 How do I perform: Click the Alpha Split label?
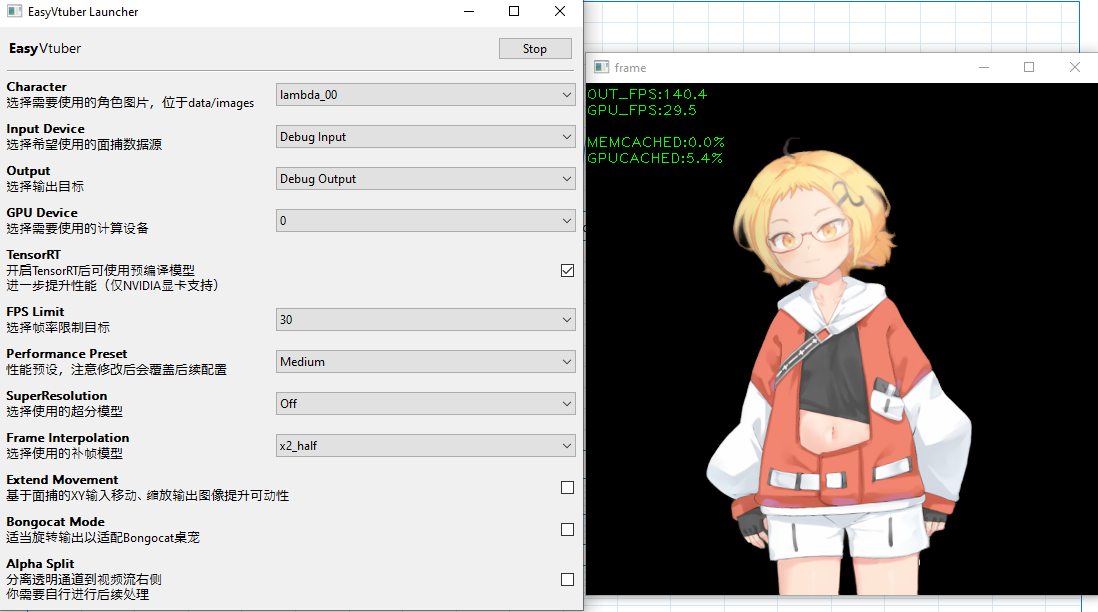(40, 564)
